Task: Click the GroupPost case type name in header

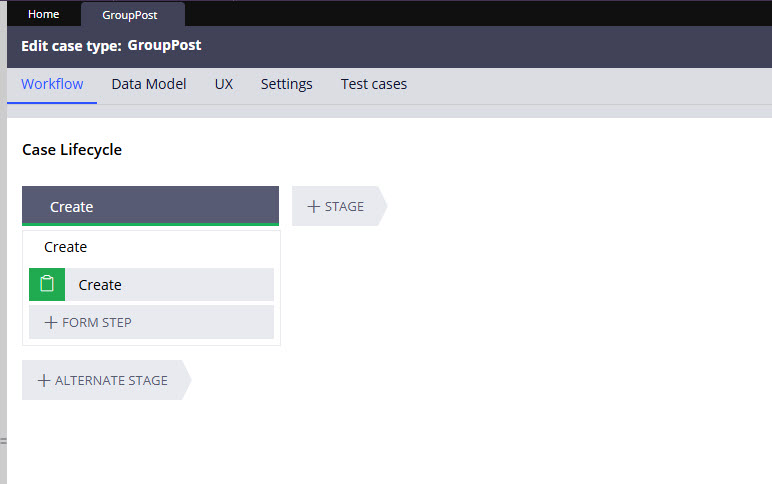Action: click(x=164, y=46)
